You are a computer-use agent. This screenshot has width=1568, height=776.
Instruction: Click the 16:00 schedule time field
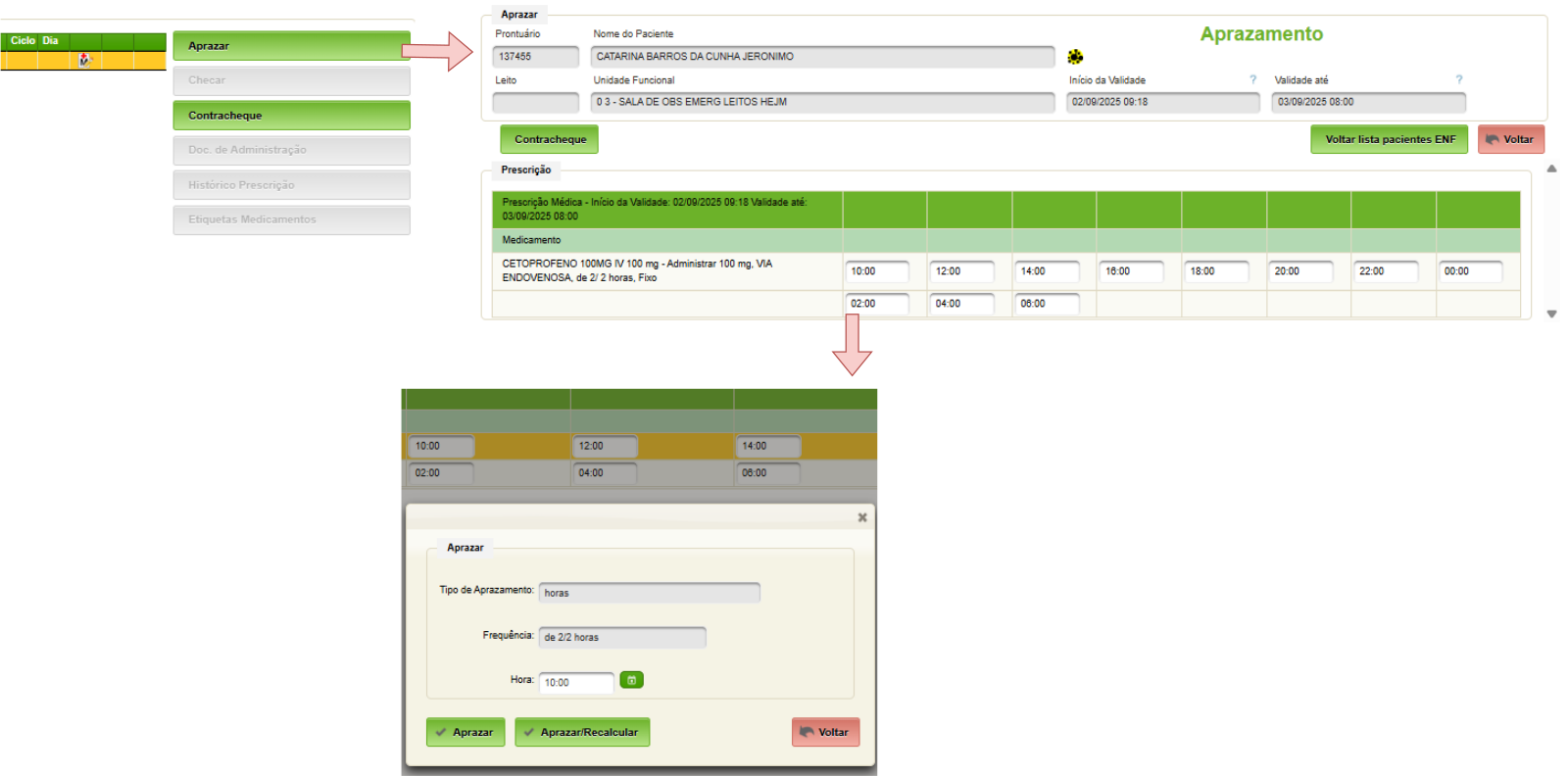coord(1130,271)
